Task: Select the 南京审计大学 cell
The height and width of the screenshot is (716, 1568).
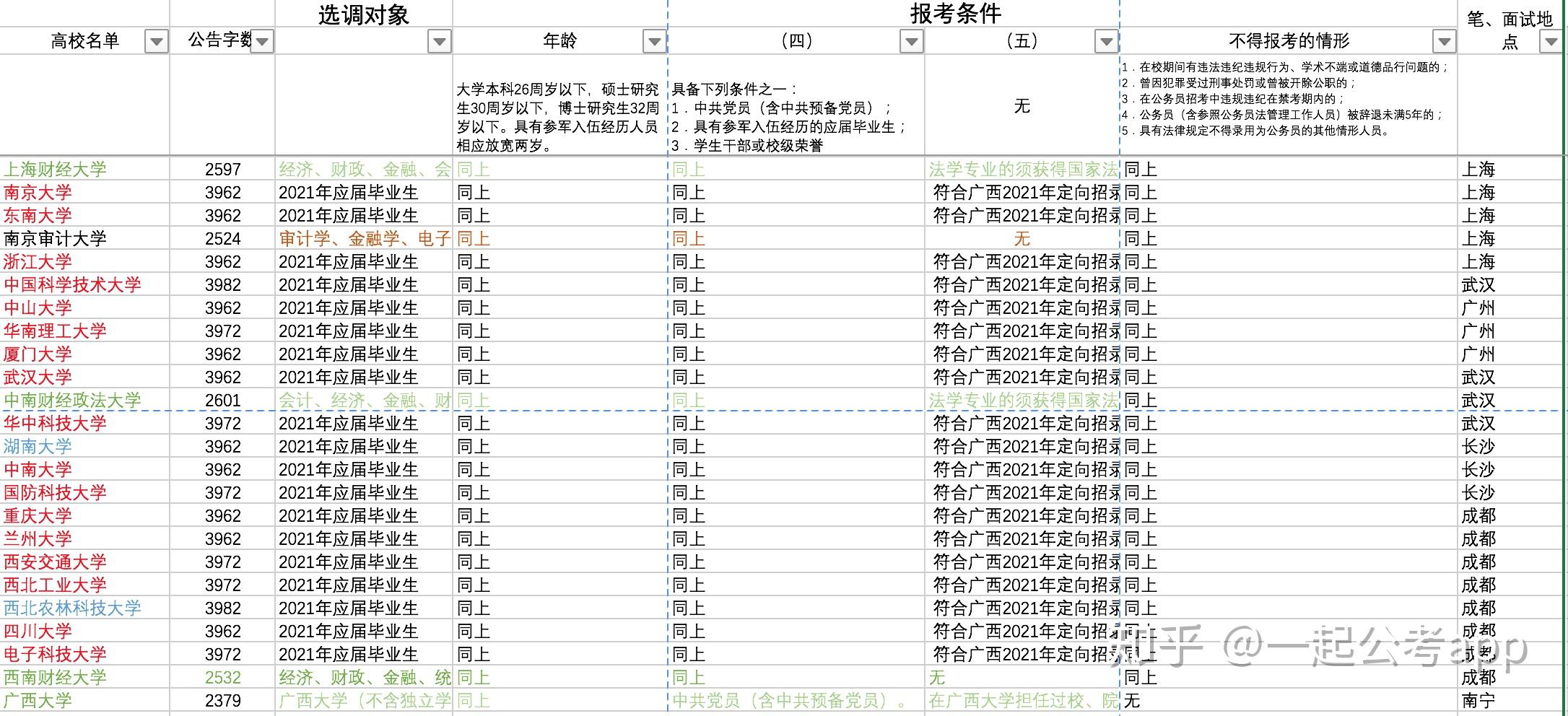Action: click(85, 239)
